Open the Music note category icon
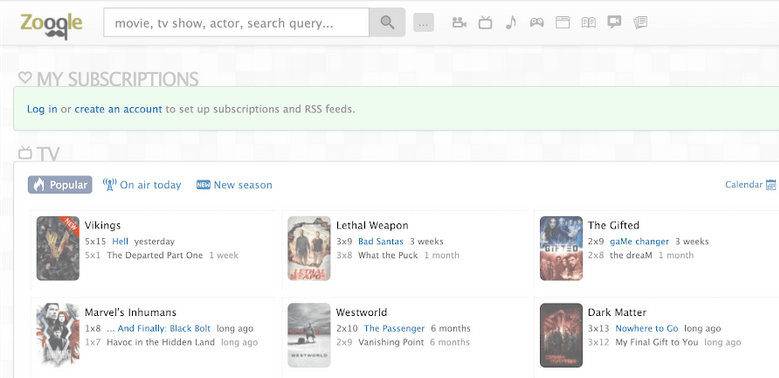The width and height of the screenshot is (779, 378). 511,22
